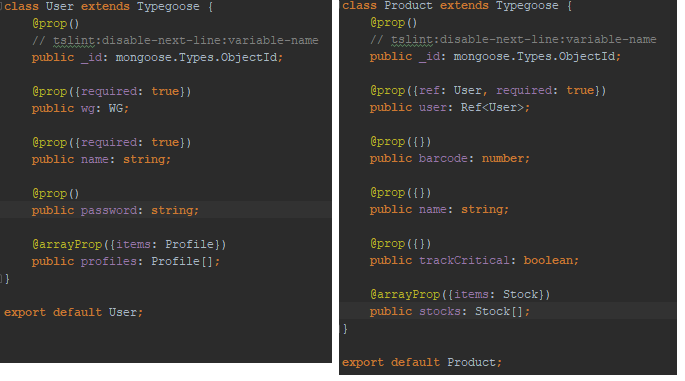Click the 'Ref<User>' type annotation
The width and height of the screenshot is (685, 381).
click(492, 107)
